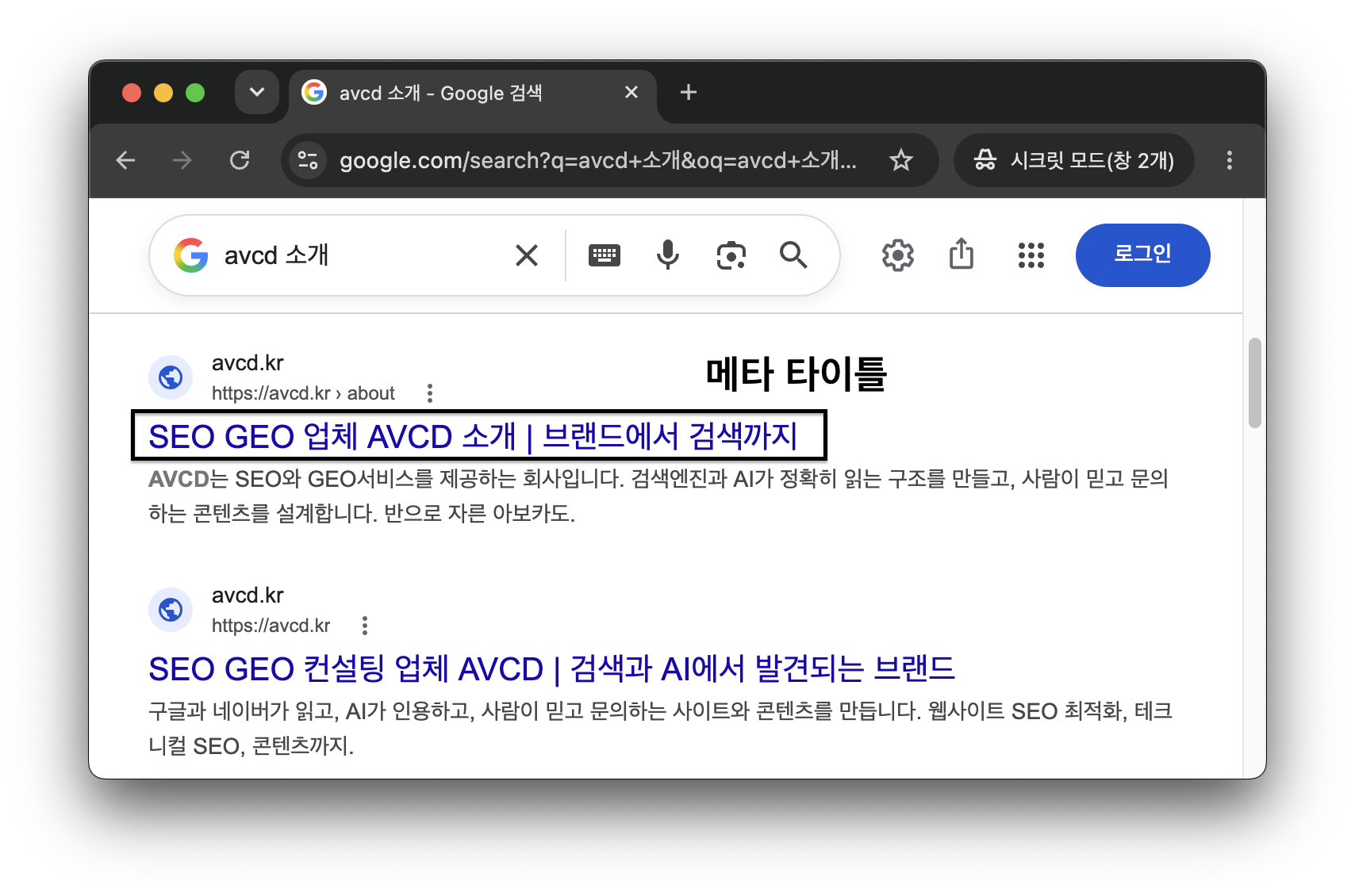Open the incognito mode (시크릿 모드) indicator
This screenshot has width=1355, height=896.
pyautogui.click(x=1074, y=161)
